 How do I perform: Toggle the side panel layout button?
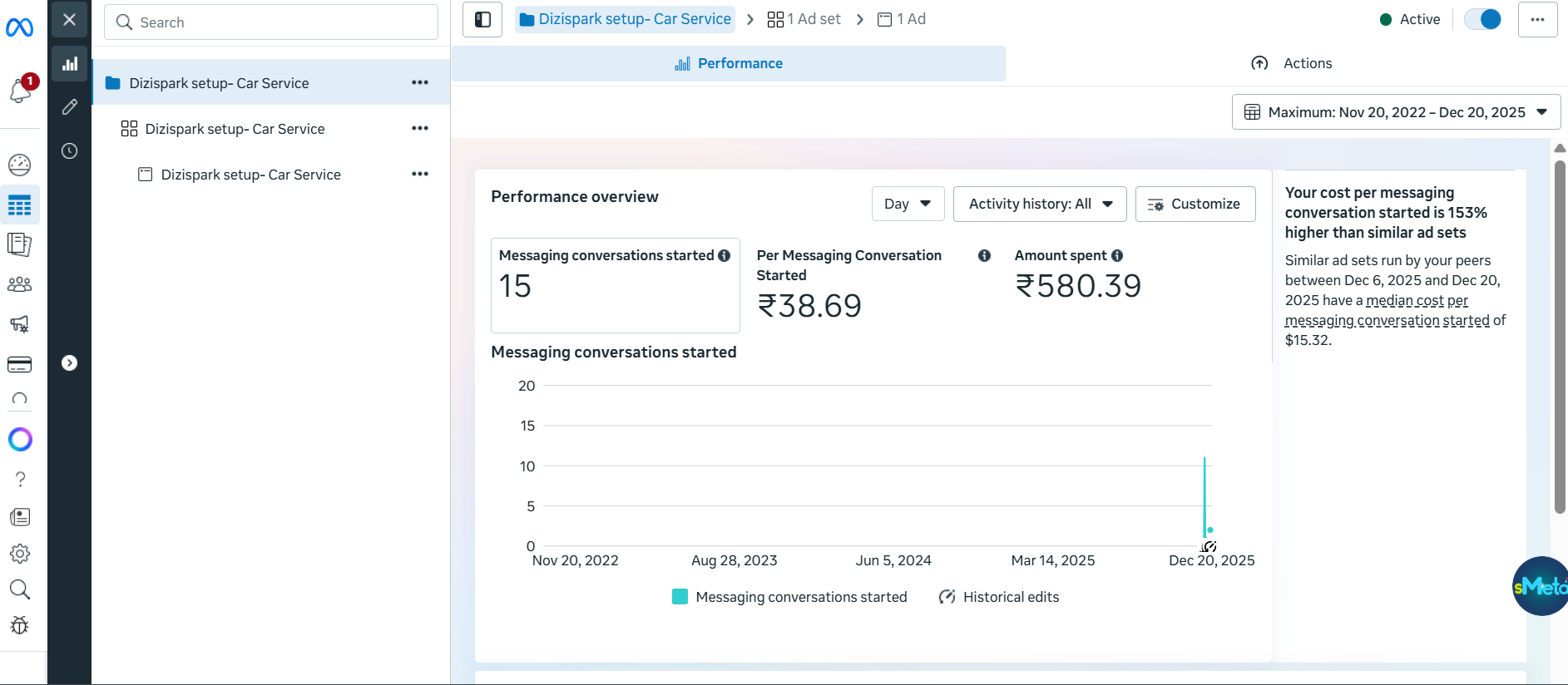point(482,19)
